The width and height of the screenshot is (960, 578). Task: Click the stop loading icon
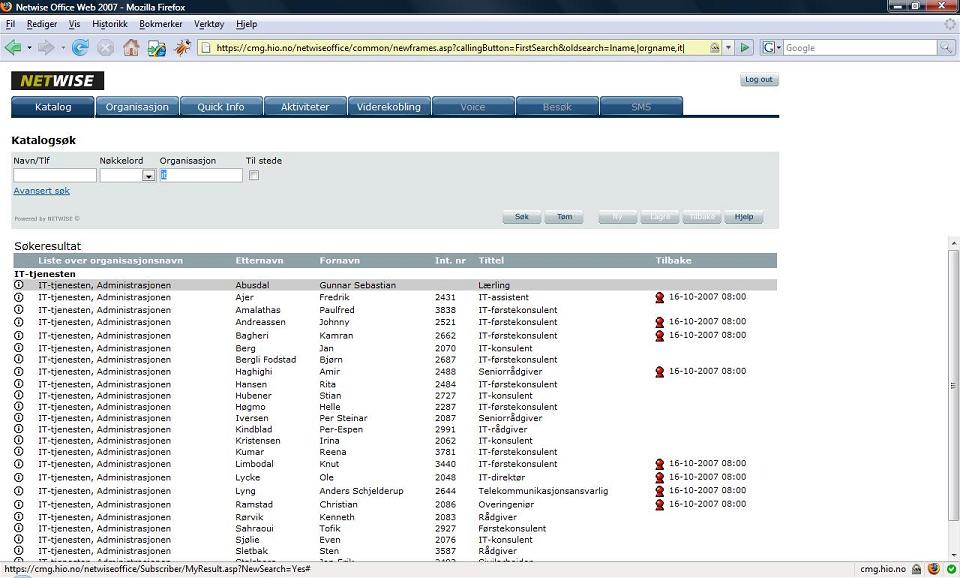click(106, 47)
